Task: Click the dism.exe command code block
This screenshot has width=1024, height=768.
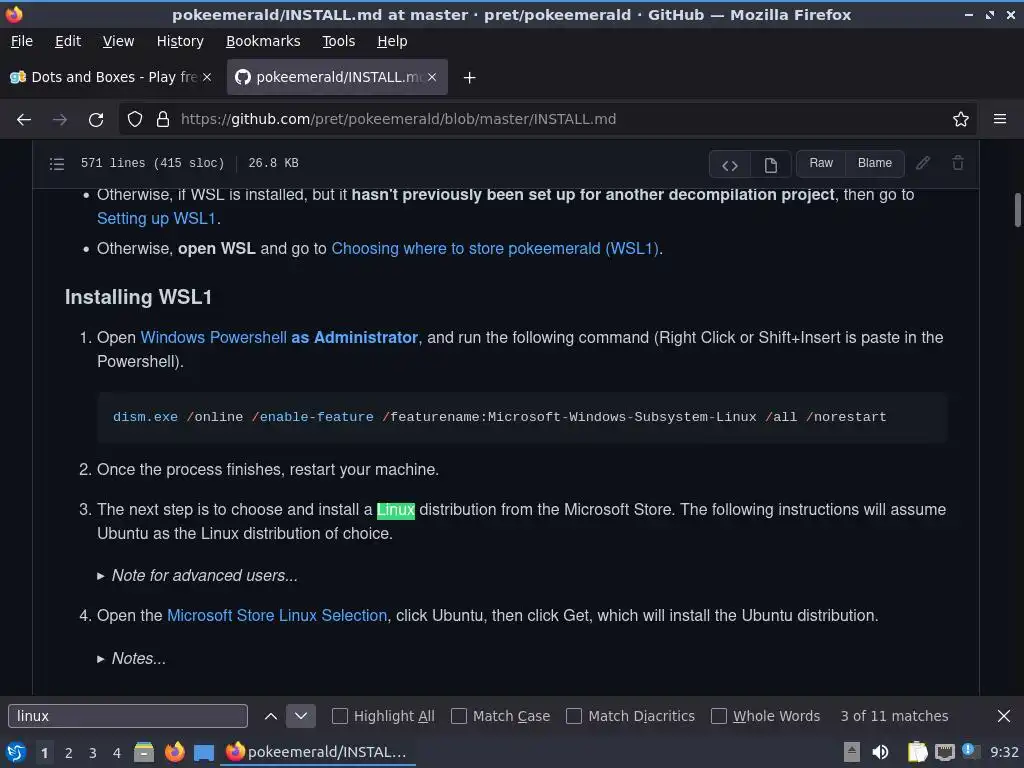Action: point(522,417)
